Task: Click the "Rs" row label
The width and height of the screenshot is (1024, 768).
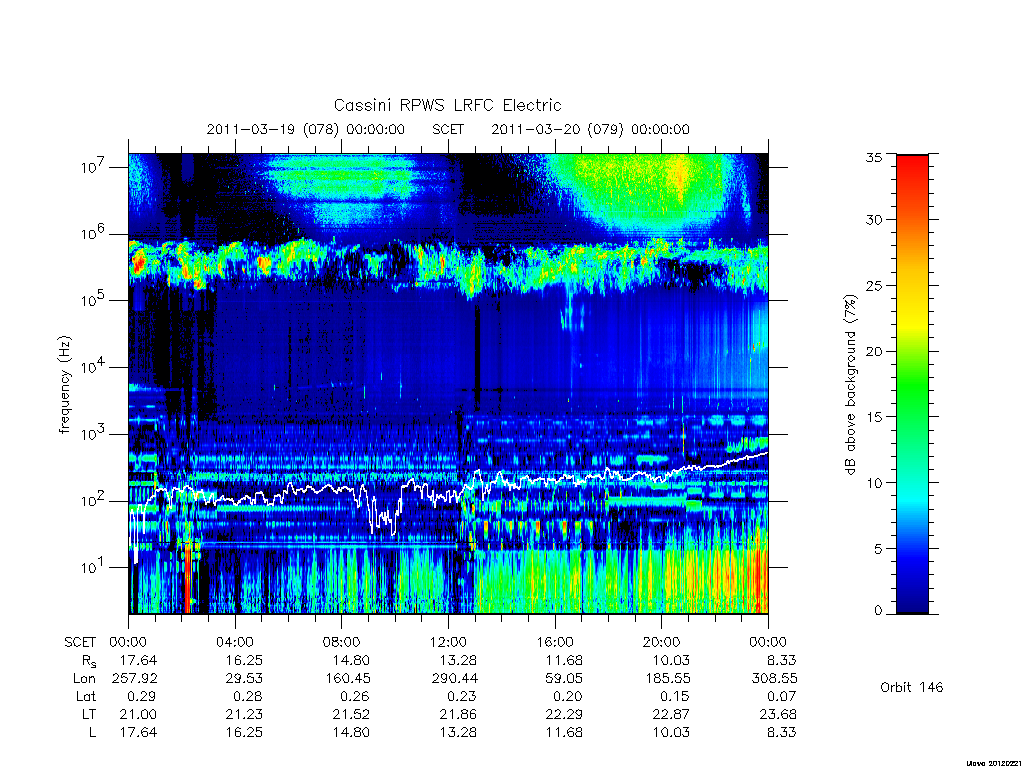Action: tap(88, 661)
